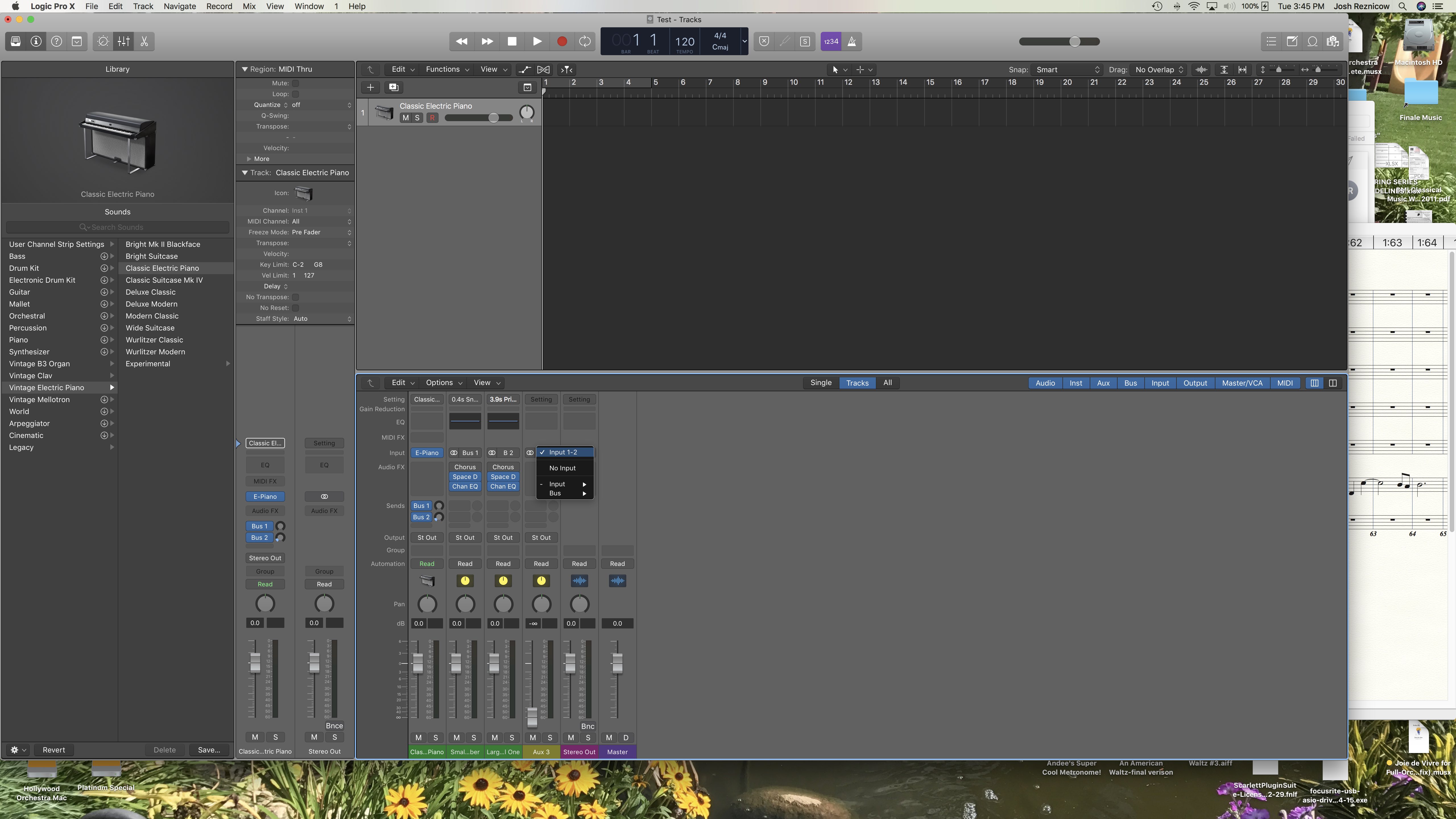Viewport: 1456px width, 819px height.
Task: Record-enable the Classic Electric Piano track
Action: point(432,117)
